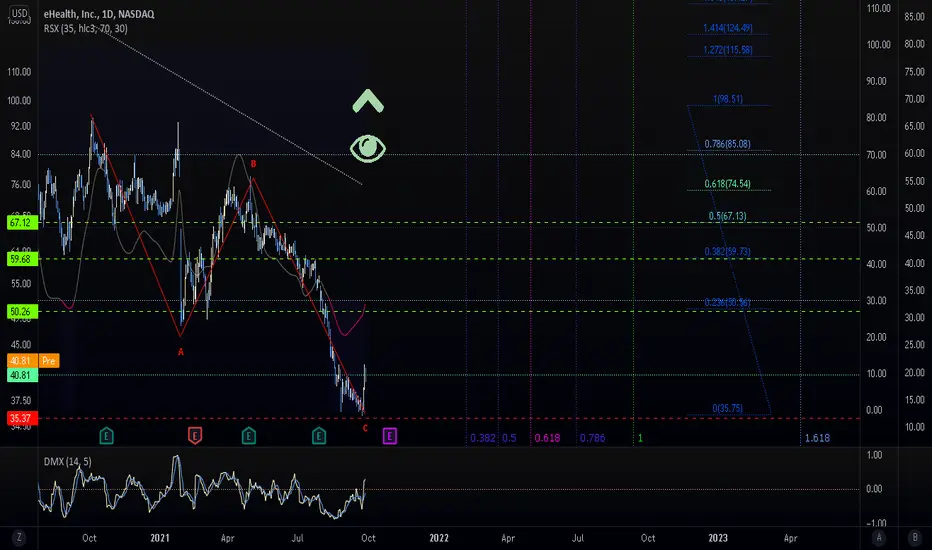Click the green 50.26 price label

21,311
